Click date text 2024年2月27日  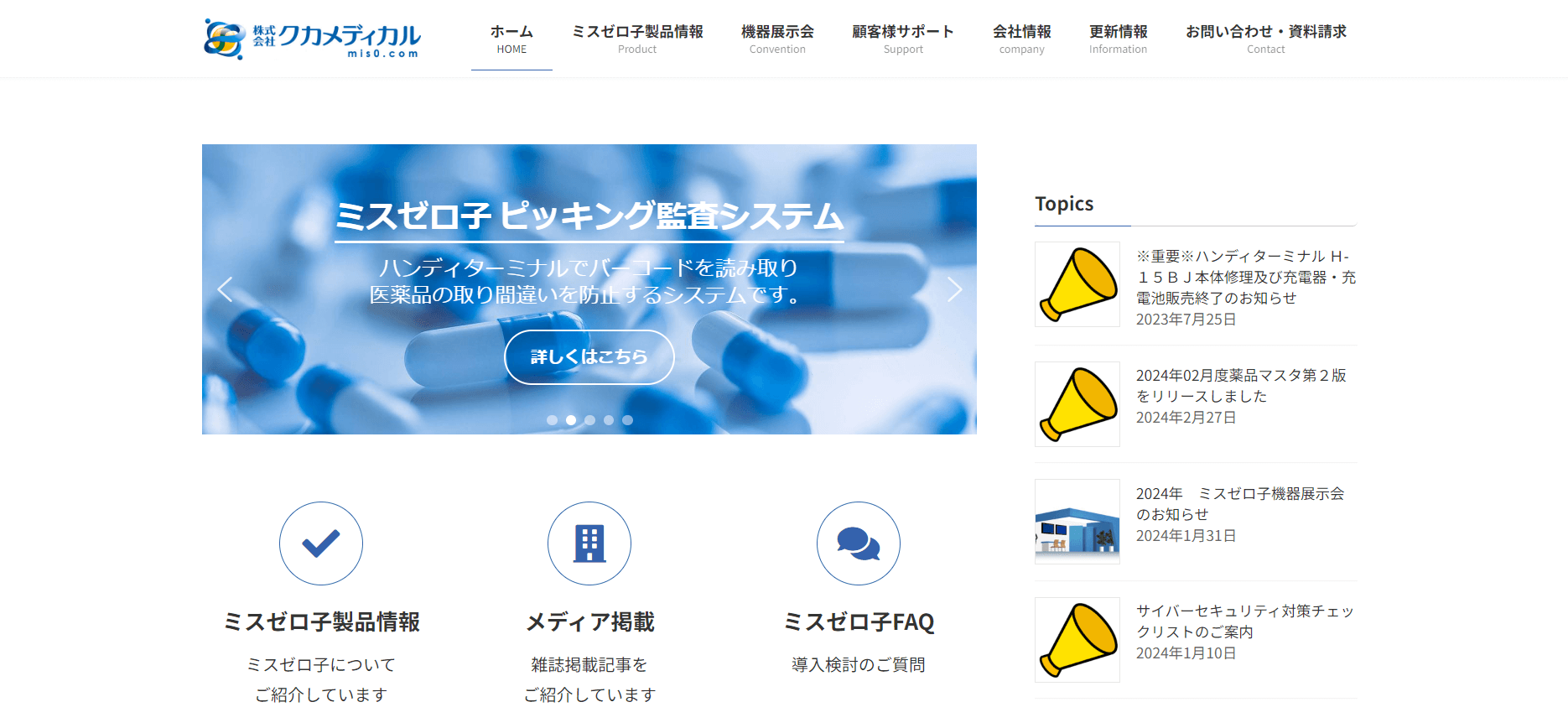[1186, 418]
